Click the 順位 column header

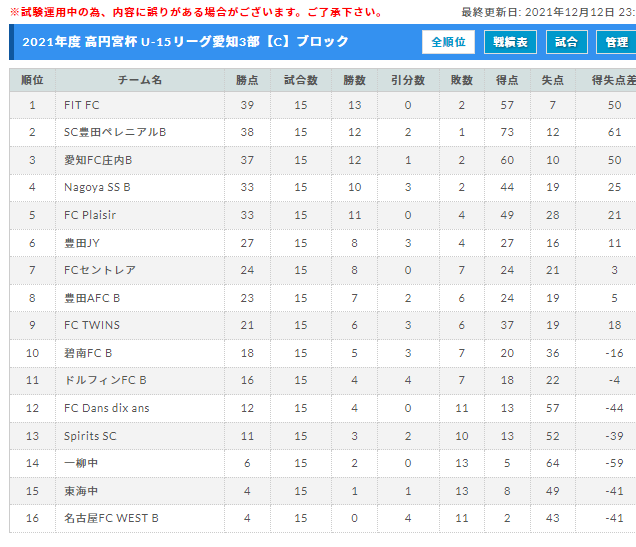tap(32, 80)
